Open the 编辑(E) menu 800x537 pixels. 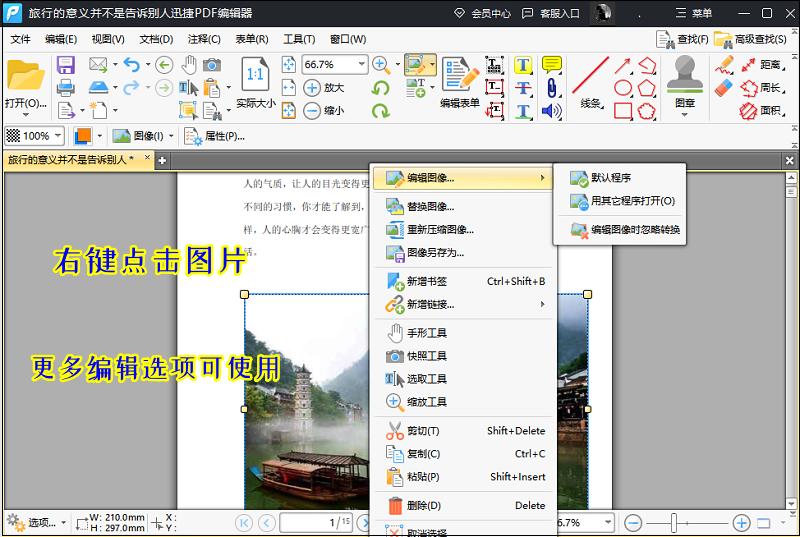click(x=61, y=39)
